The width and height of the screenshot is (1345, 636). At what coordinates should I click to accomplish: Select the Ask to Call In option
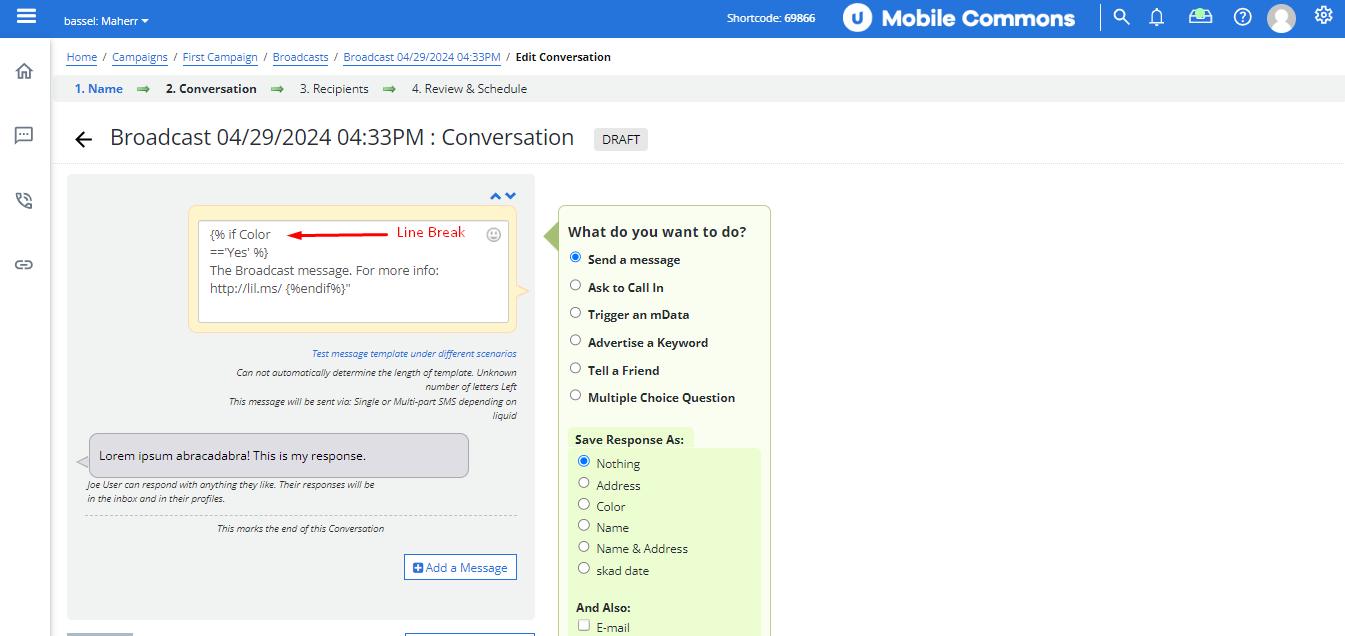[575, 285]
